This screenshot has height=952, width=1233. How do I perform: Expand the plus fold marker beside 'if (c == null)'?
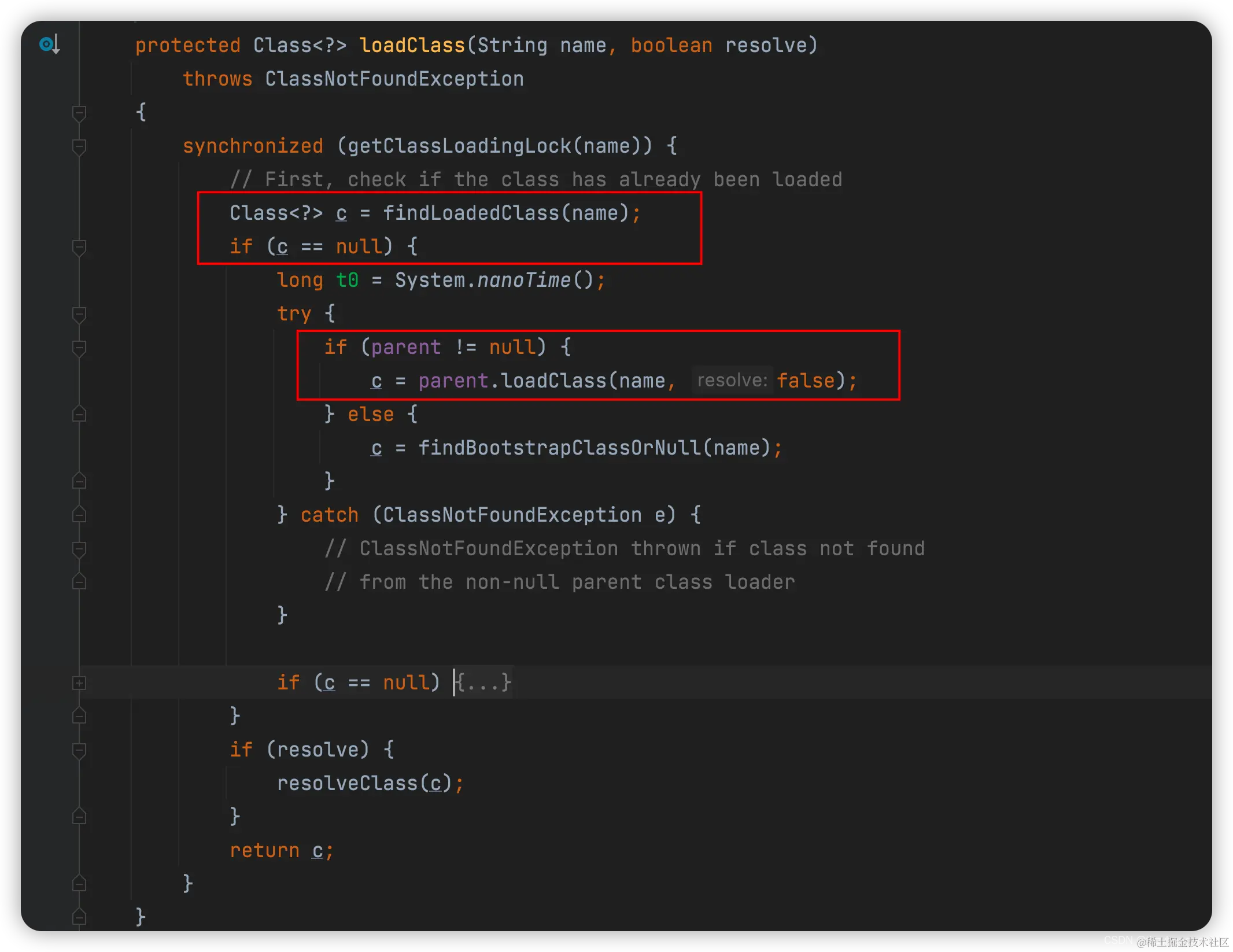point(79,683)
